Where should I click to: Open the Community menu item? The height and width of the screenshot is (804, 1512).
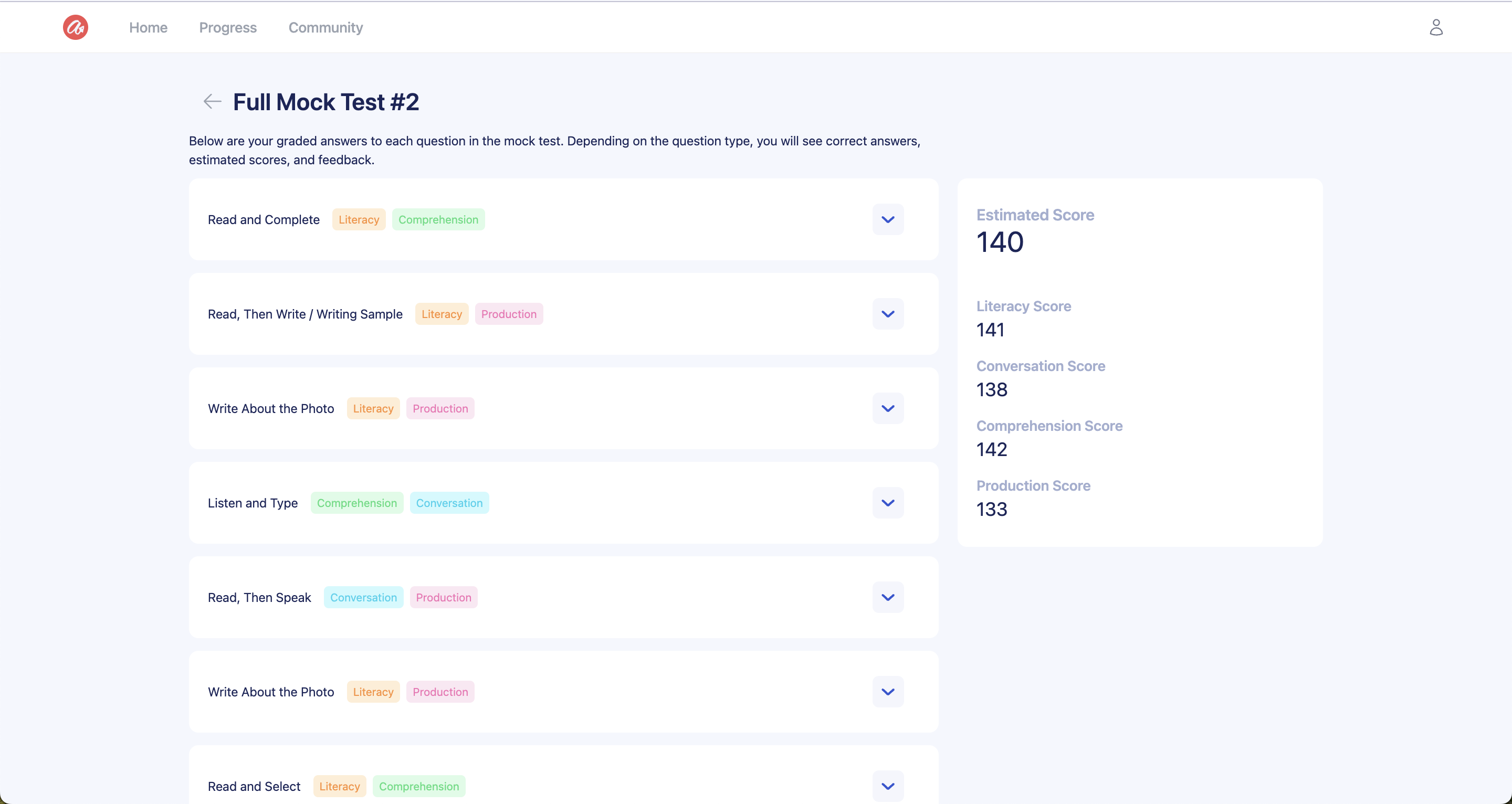pyautogui.click(x=325, y=28)
